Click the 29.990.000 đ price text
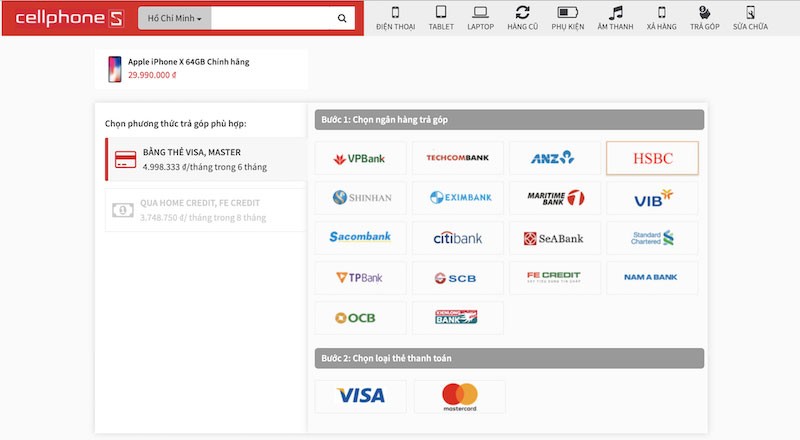800x440 pixels. click(152, 75)
